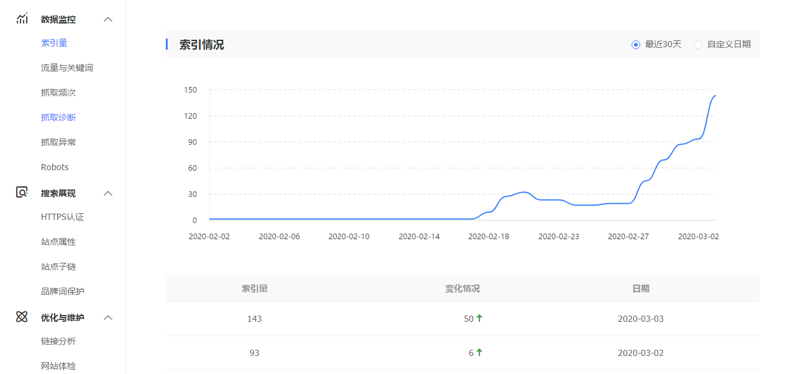Collapse the 数据监控 section chevron
The width and height of the screenshot is (798, 374).
click(x=108, y=19)
